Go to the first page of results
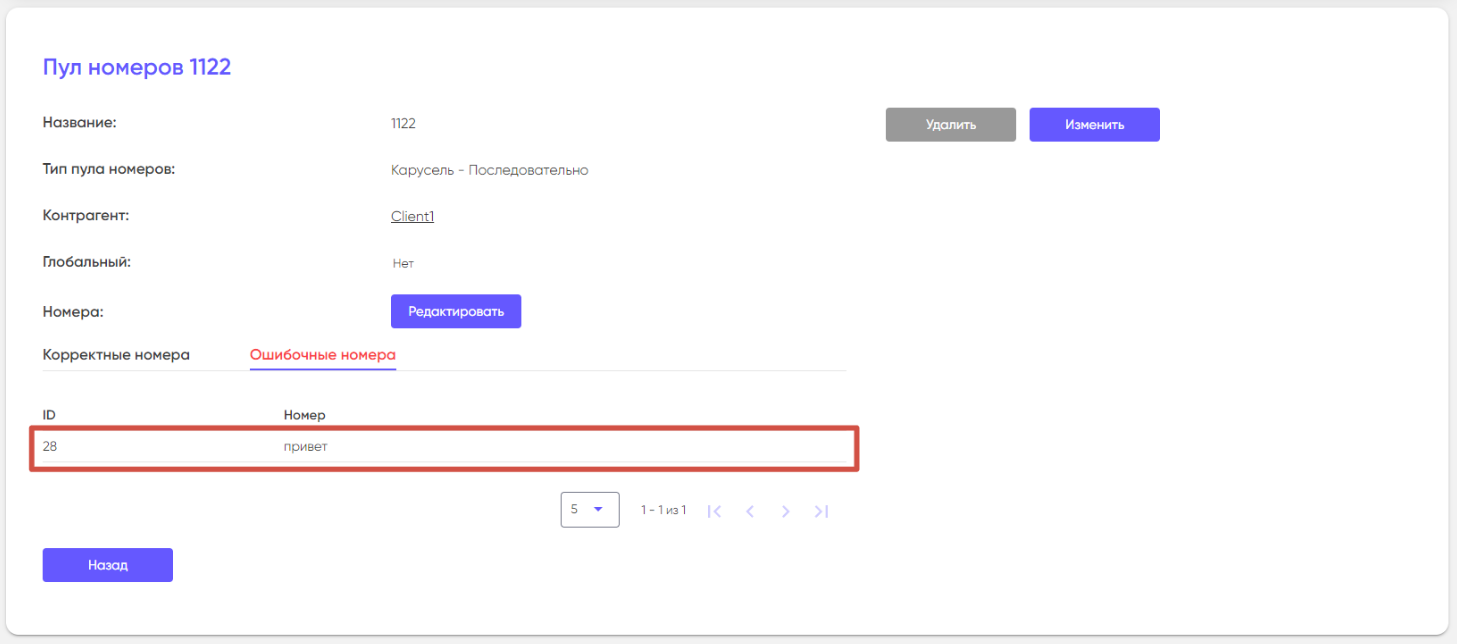Screen dimensions: 1457x644 click(x=714, y=511)
